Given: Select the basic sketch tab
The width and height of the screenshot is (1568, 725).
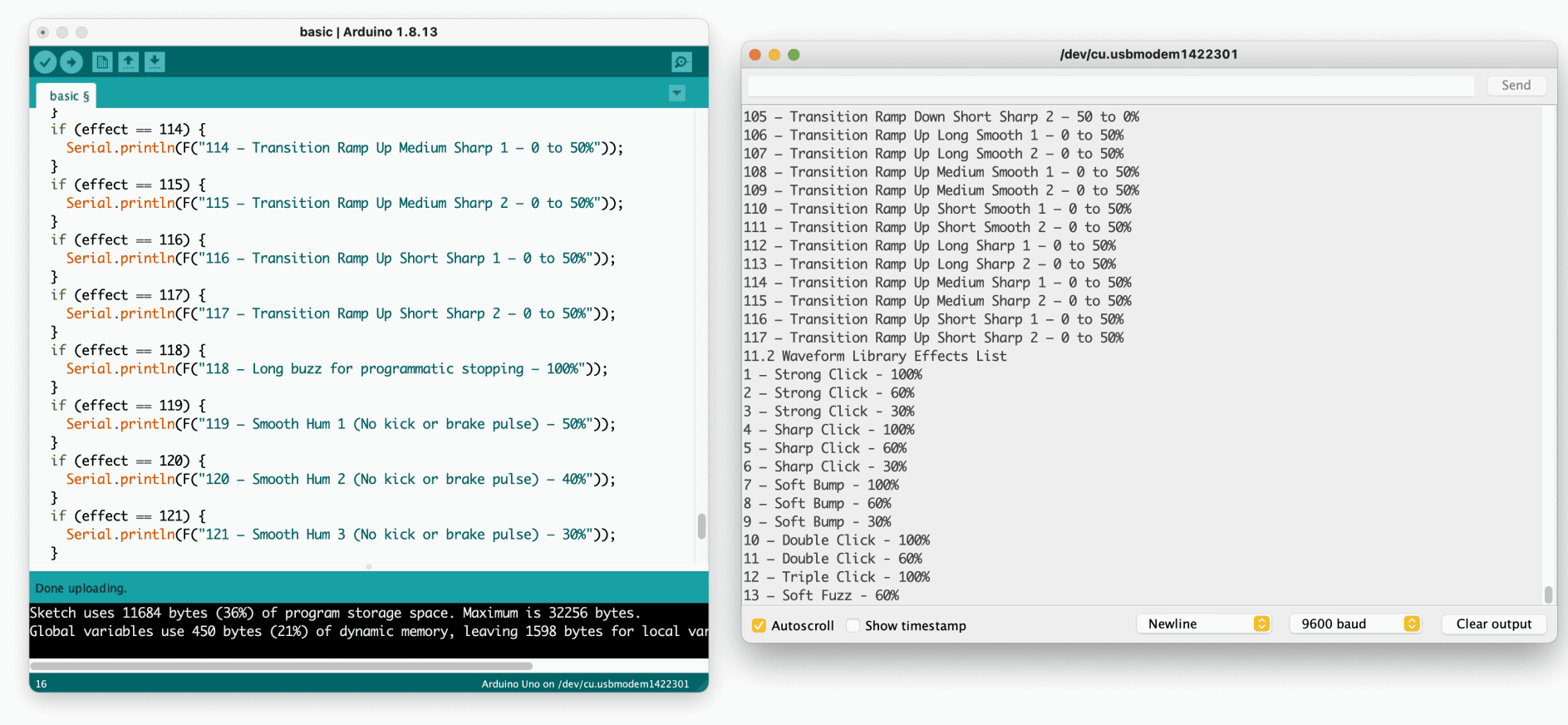Looking at the screenshot, I should pos(68,96).
